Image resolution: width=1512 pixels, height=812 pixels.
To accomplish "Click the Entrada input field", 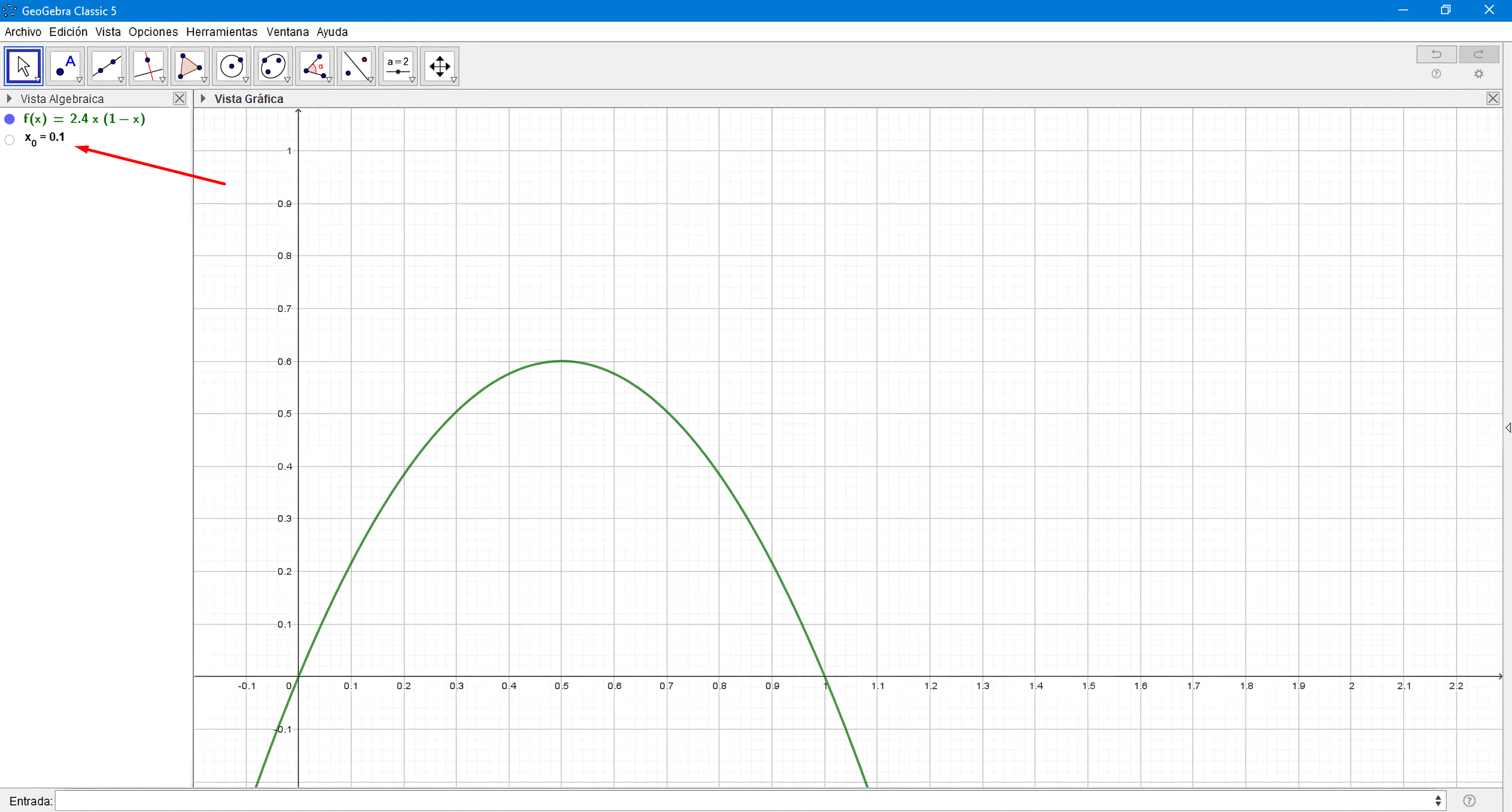I will (745, 801).
